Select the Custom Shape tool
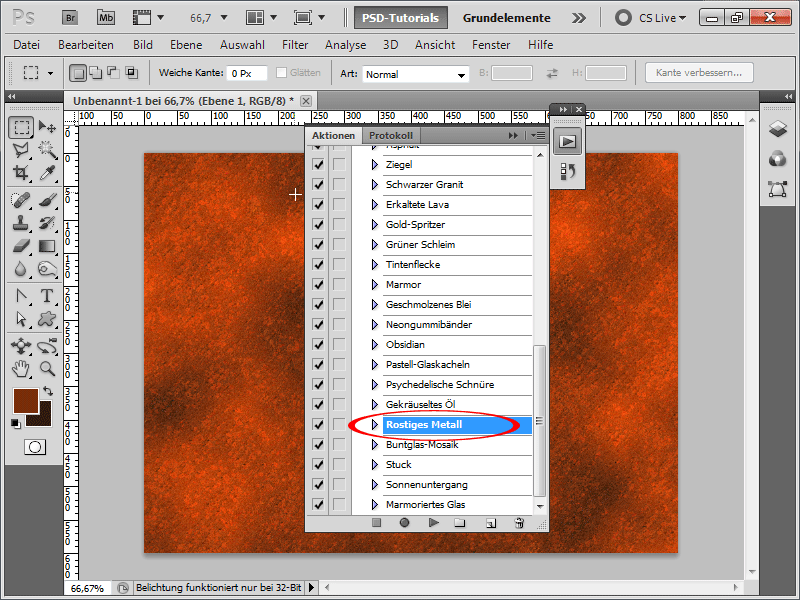Image resolution: width=800 pixels, height=600 pixels. [47, 319]
